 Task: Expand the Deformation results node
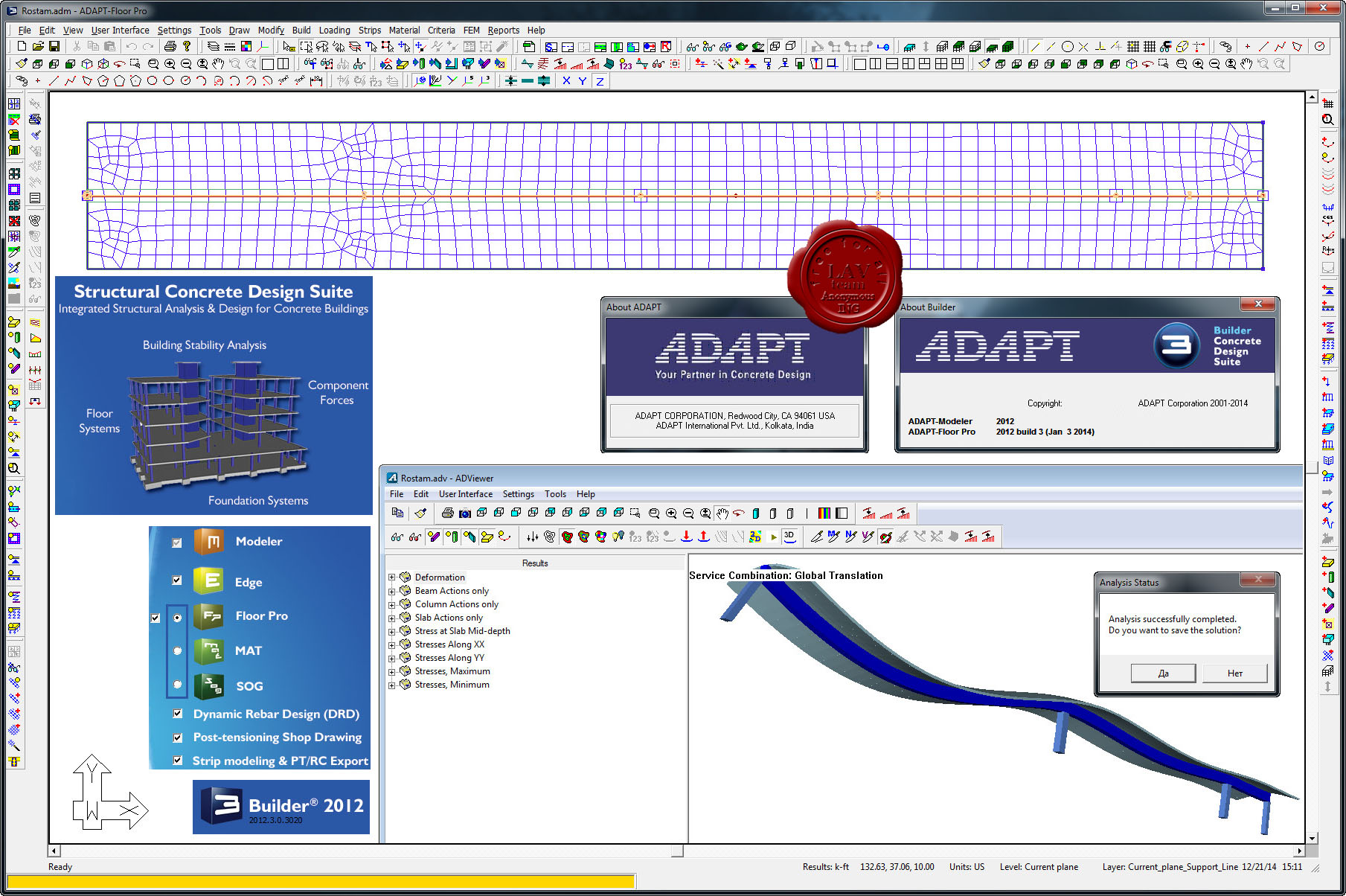coord(391,577)
